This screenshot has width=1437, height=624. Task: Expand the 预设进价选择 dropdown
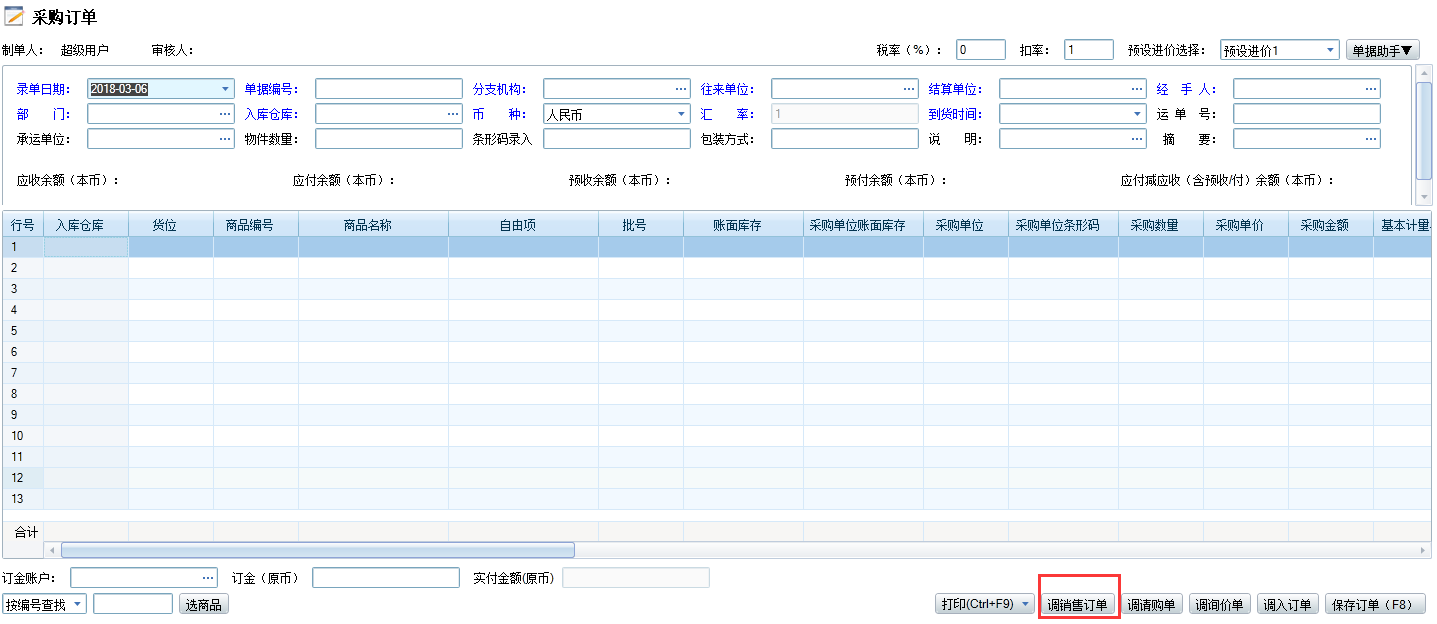point(1330,50)
